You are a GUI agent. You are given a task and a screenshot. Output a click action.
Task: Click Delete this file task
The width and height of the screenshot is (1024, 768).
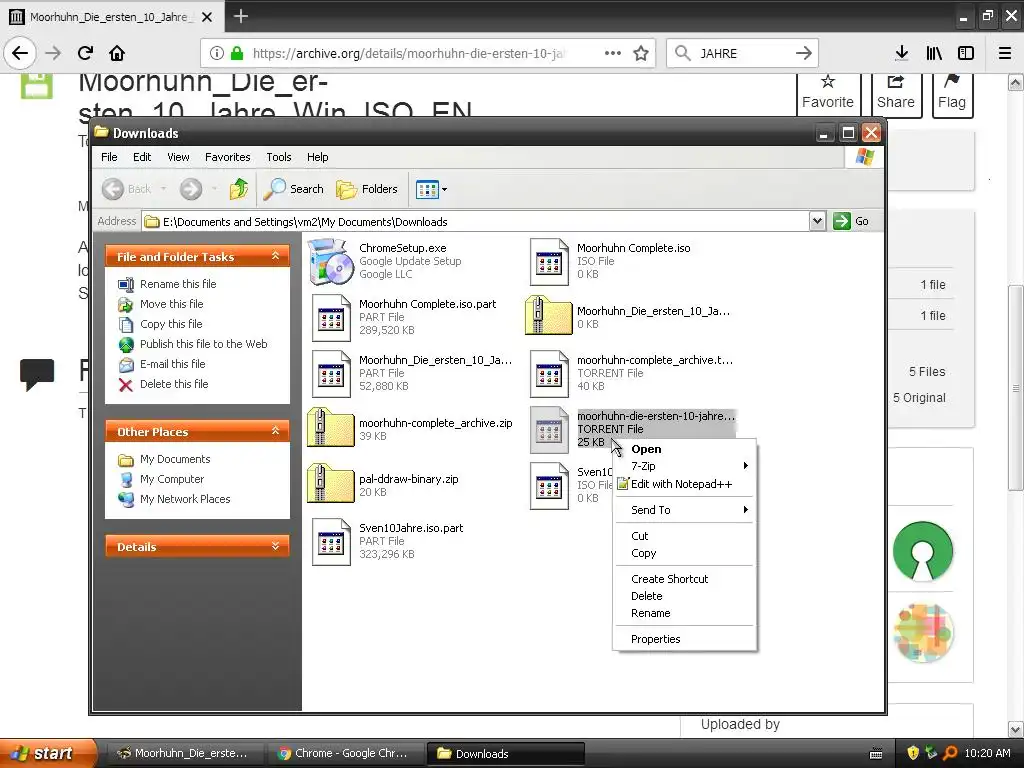click(x=163, y=384)
